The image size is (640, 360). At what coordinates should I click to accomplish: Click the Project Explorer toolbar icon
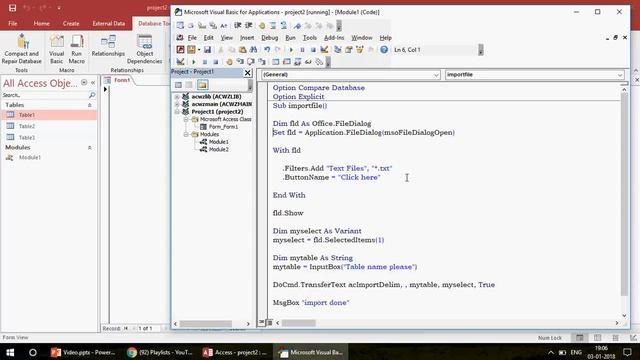coord(337,50)
